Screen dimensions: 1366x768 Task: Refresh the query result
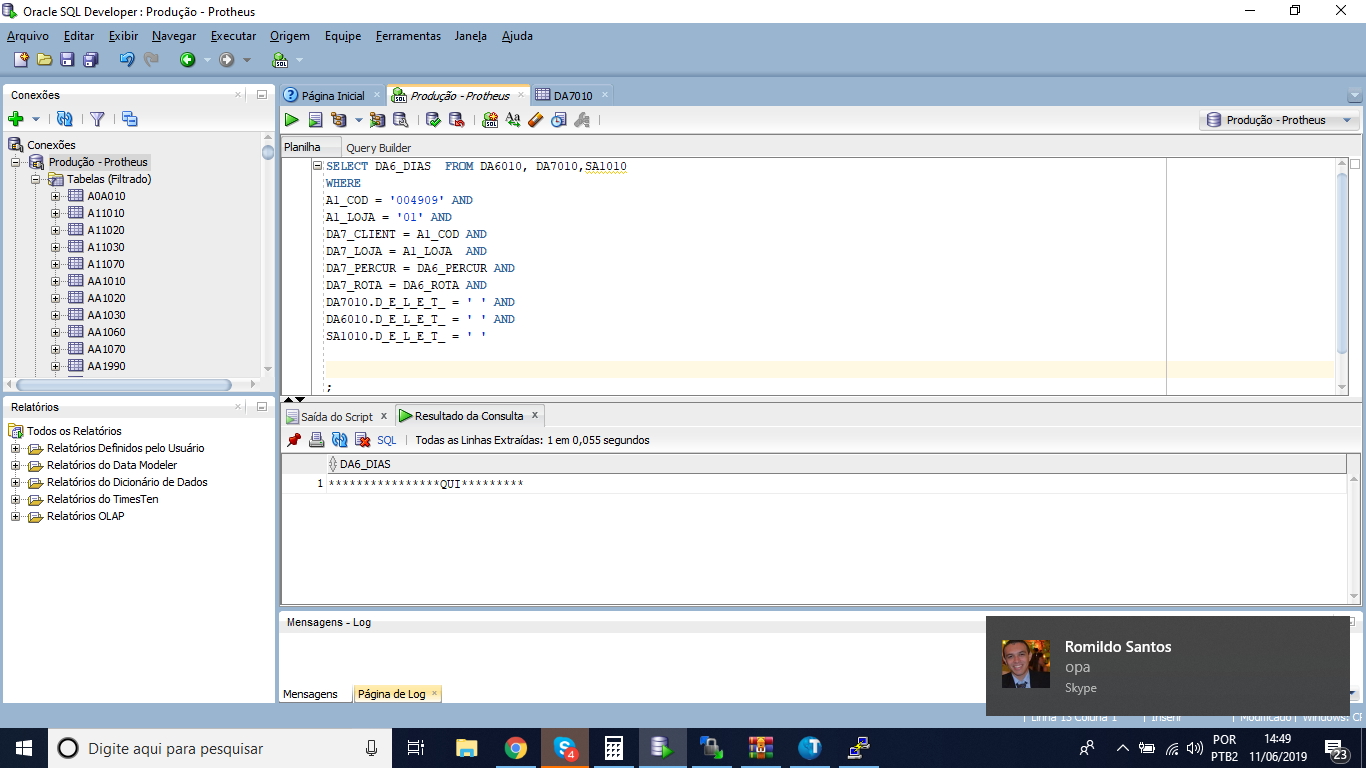(x=339, y=440)
